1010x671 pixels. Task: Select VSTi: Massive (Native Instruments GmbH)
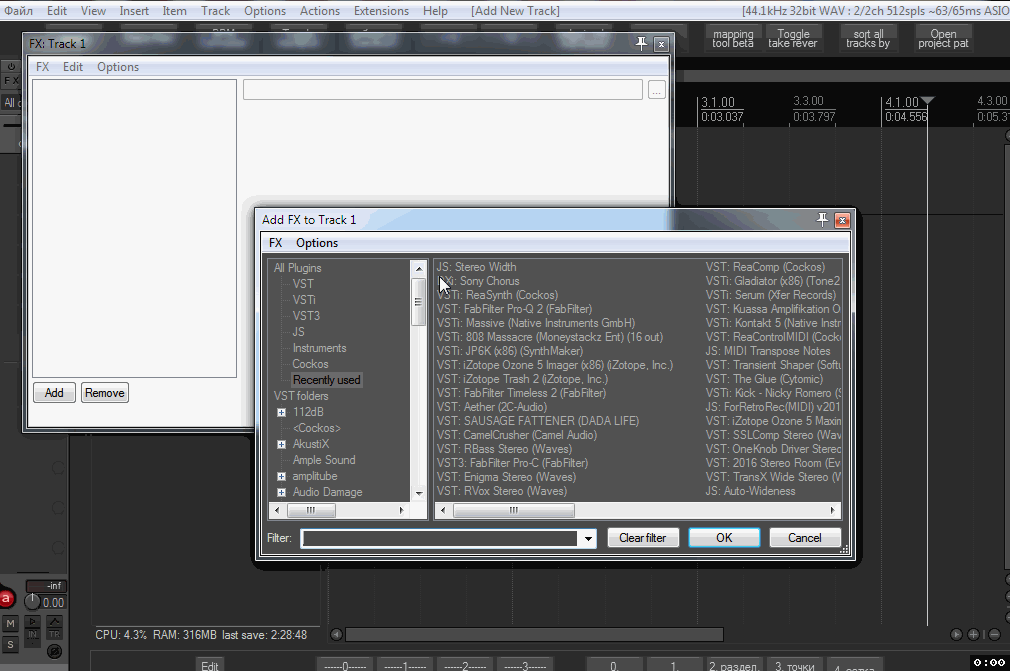[x=536, y=323]
